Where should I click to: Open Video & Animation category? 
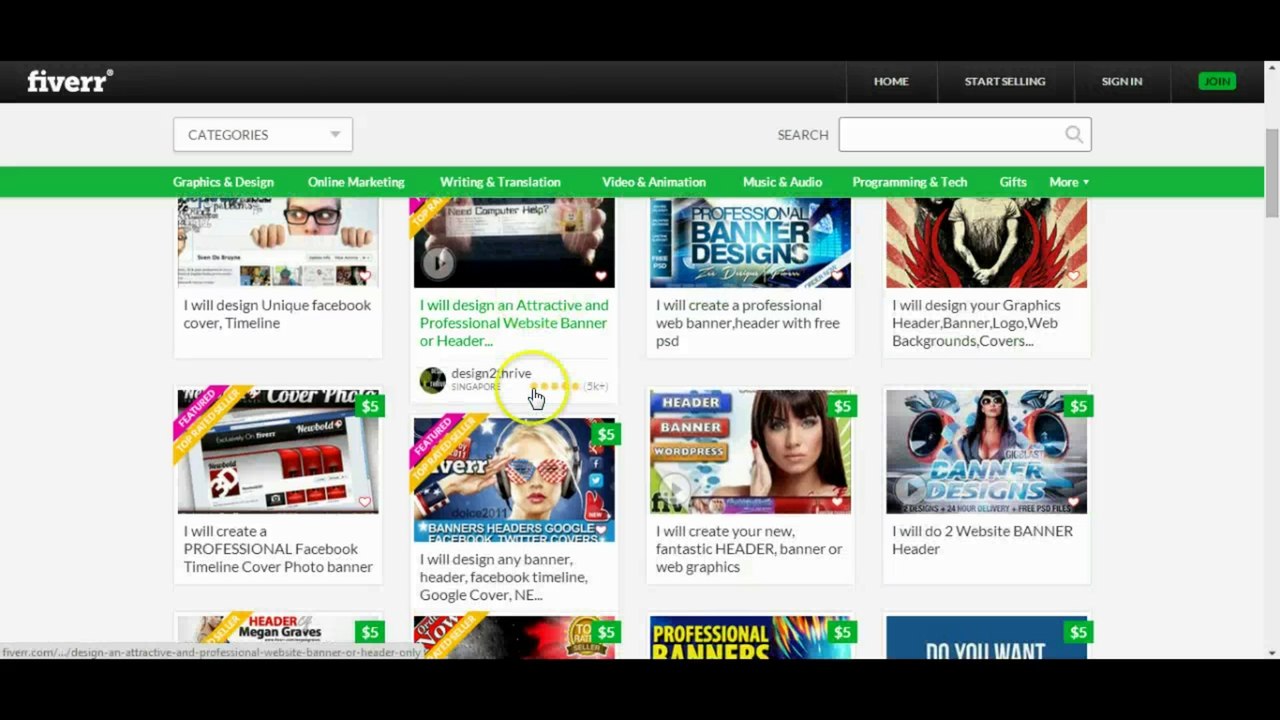(654, 182)
